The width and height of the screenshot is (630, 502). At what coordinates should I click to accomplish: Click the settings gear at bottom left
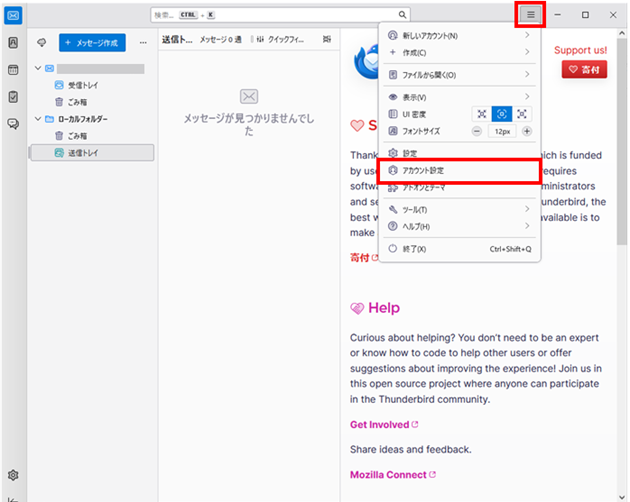click(13, 474)
